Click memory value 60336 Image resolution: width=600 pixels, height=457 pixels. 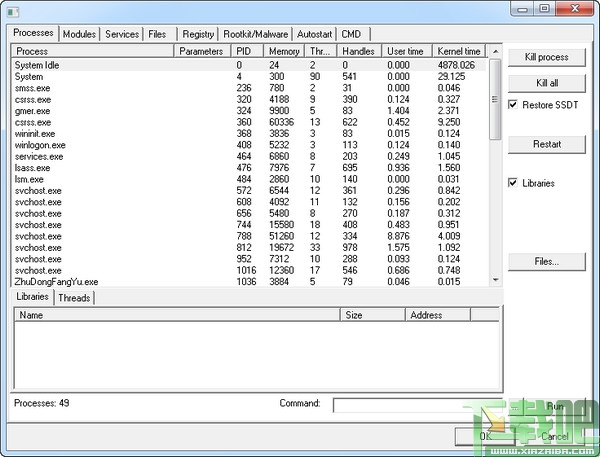[x=281, y=122]
